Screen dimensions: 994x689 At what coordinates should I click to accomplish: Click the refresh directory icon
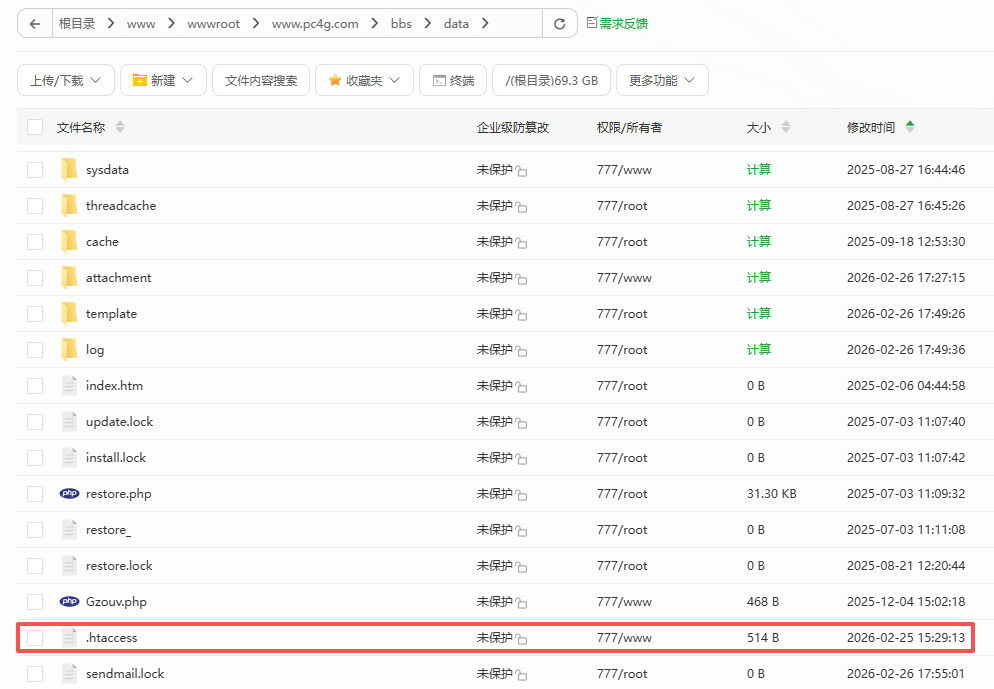(559, 24)
